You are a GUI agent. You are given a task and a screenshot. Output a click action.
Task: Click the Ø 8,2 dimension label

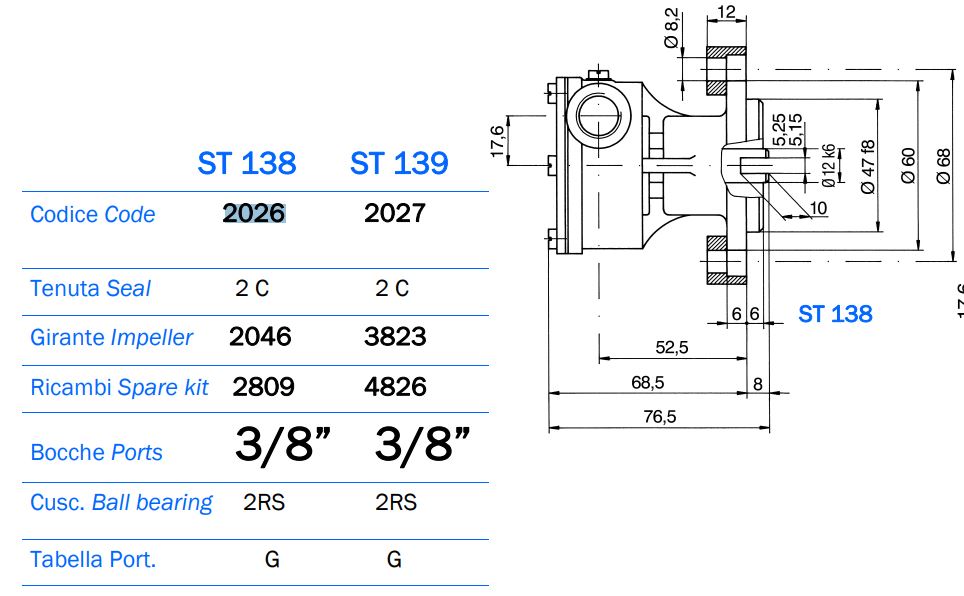tap(672, 28)
